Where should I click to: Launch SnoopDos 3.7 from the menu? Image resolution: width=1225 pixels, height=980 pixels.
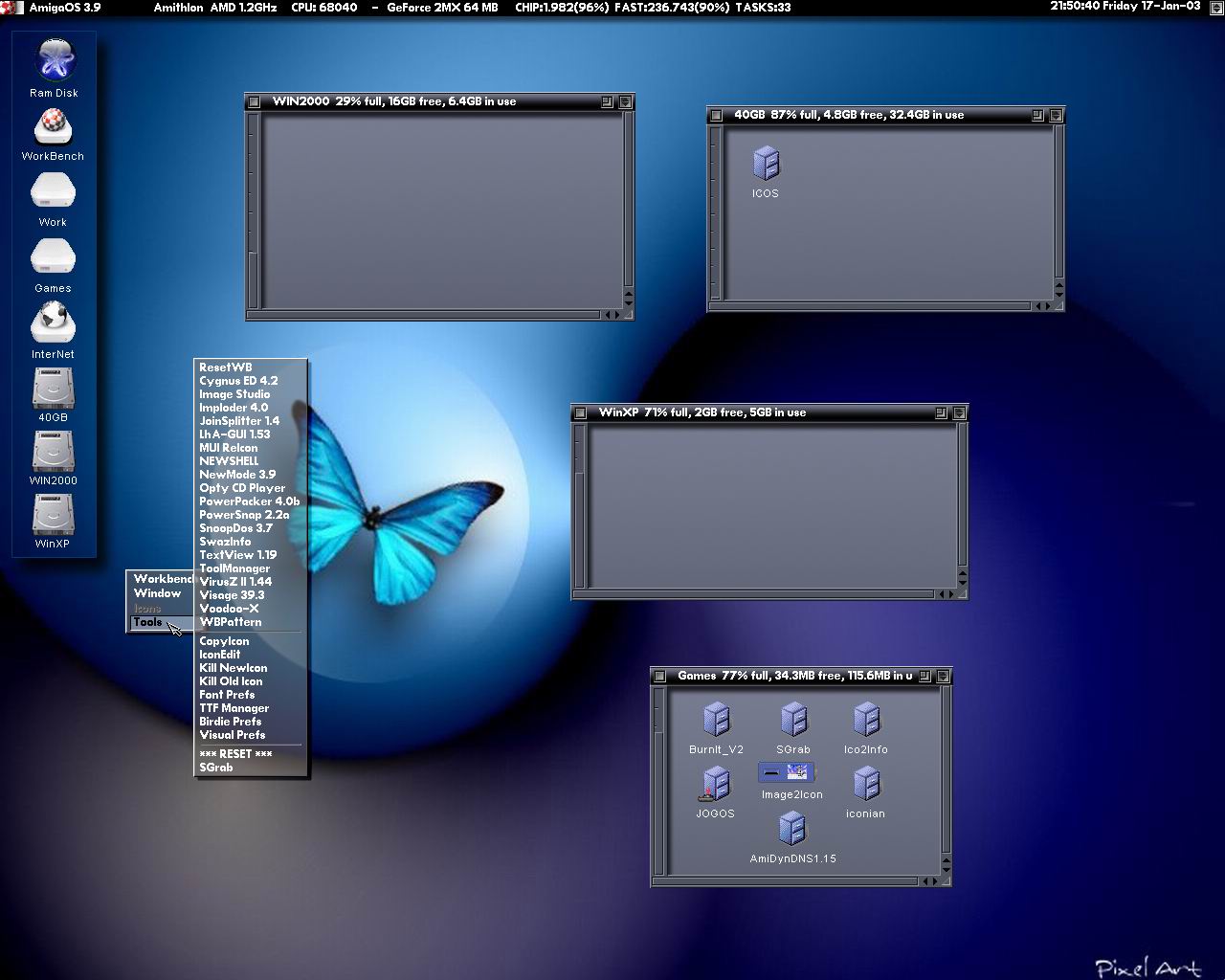point(235,528)
